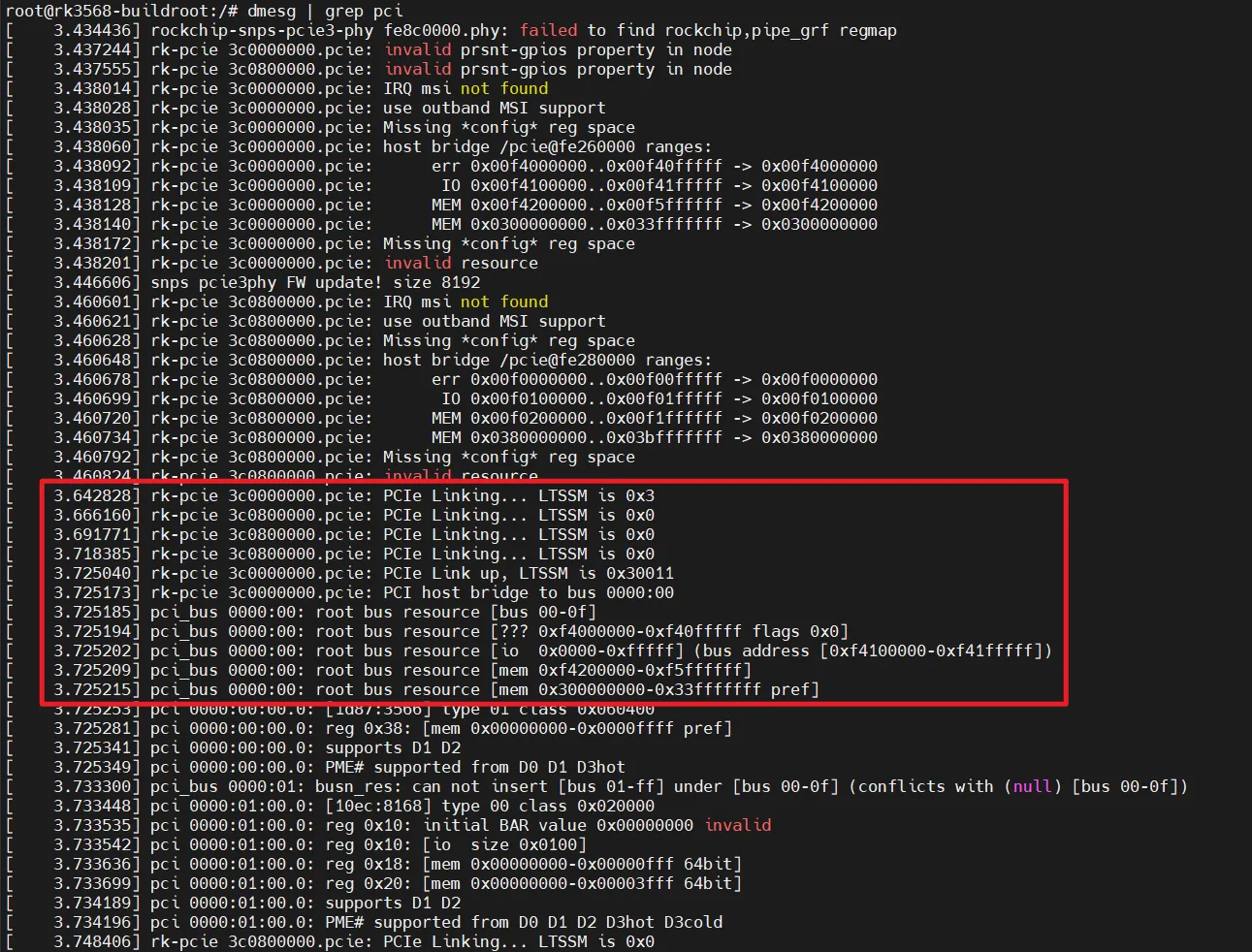Click 'MEM 0x0380000000..0x03bfffffff' range
Screen dimensions: 1252x952
coord(577,437)
